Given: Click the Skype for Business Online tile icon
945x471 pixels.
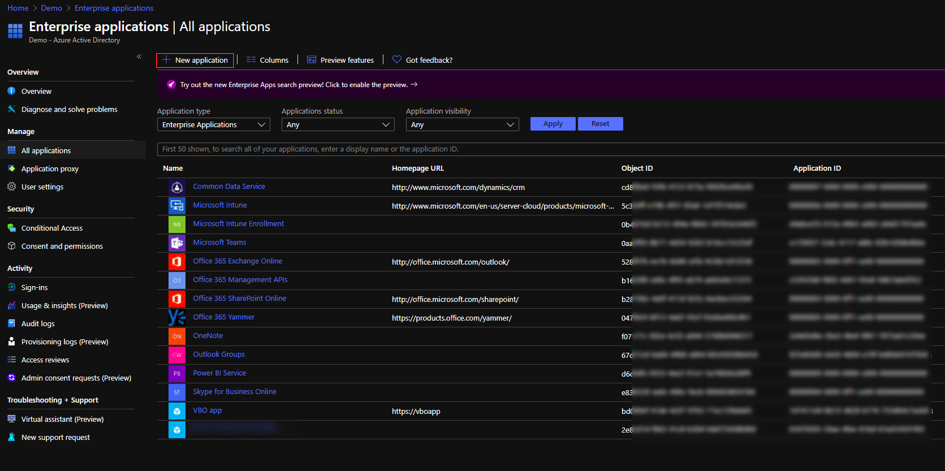Looking at the screenshot, I should [177, 392].
